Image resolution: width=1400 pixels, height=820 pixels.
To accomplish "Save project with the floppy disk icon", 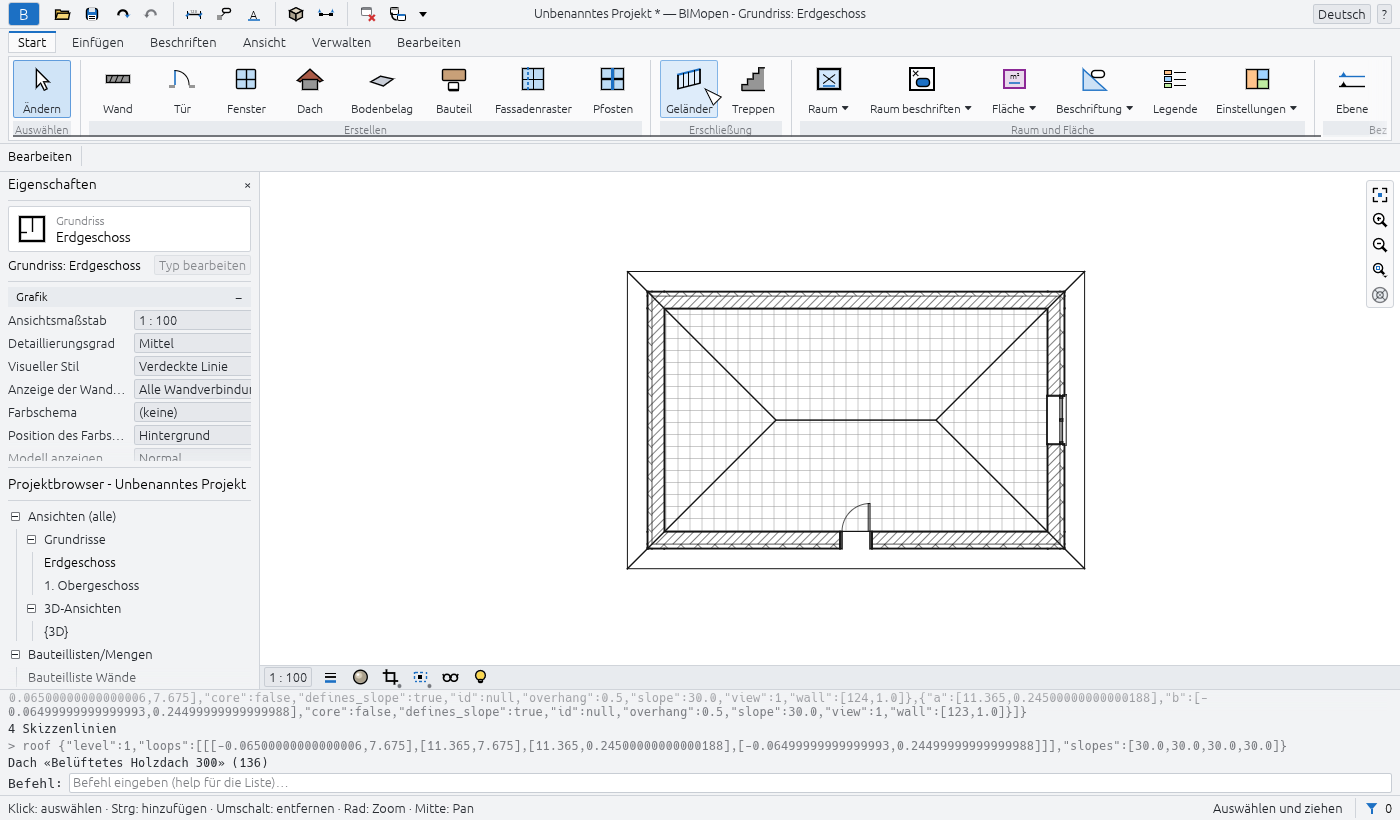I will [x=92, y=14].
